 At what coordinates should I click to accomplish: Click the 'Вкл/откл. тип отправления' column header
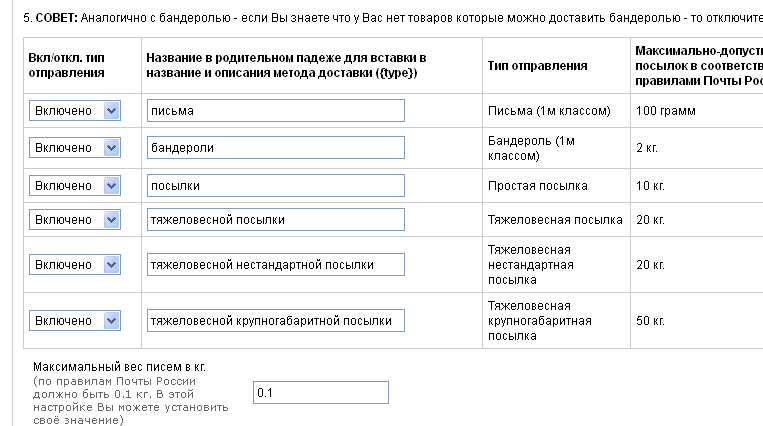pyautogui.click(x=67, y=65)
